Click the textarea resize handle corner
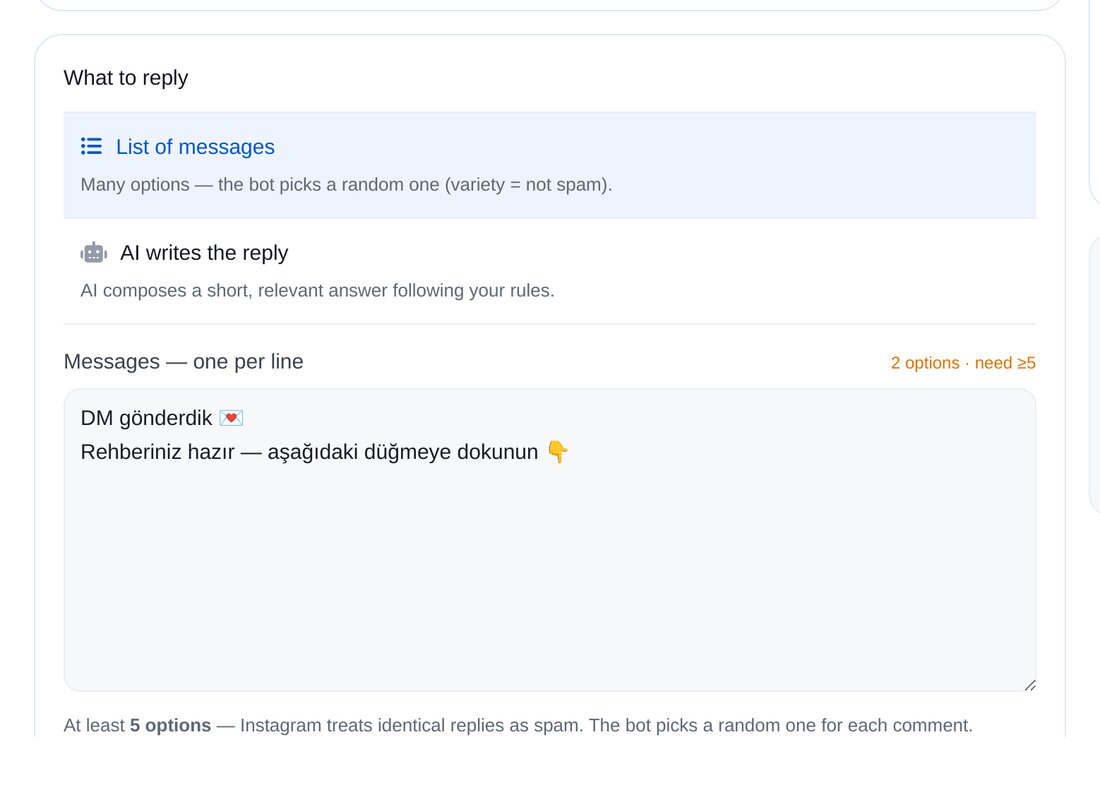This screenshot has width=1100, height=802. pyautogui.click(x=1029, y=686)
